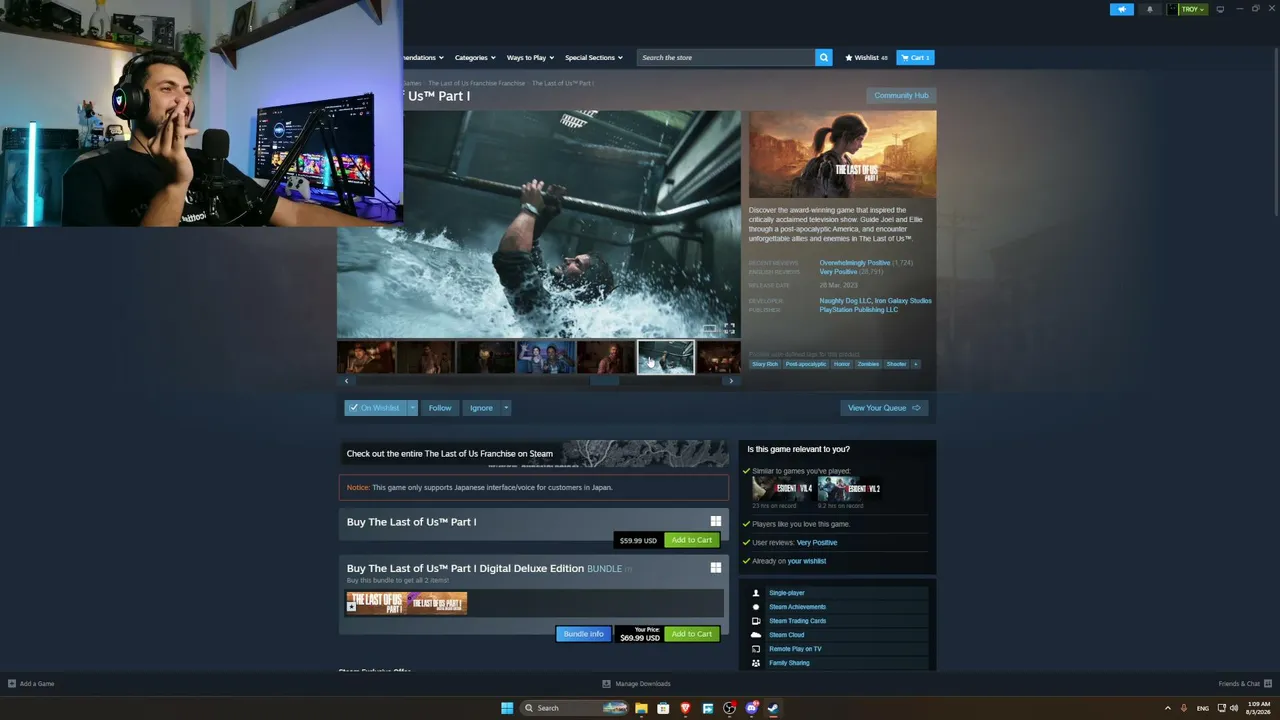
Task: Open PlayStation Publishing LLC publisher page
Action: [858, 310]
